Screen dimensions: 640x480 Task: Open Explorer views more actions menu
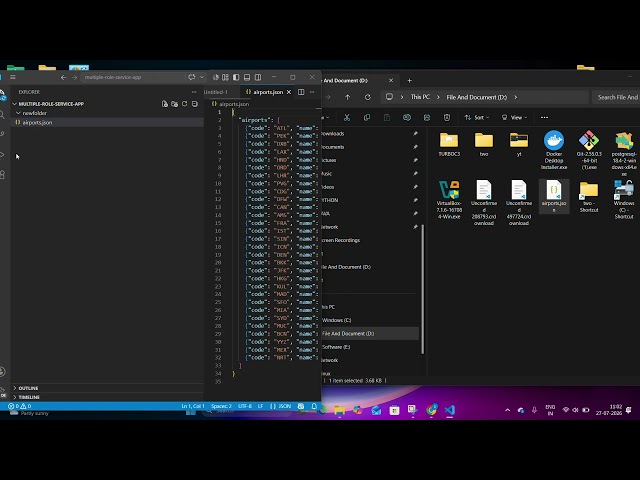(194, 92)
